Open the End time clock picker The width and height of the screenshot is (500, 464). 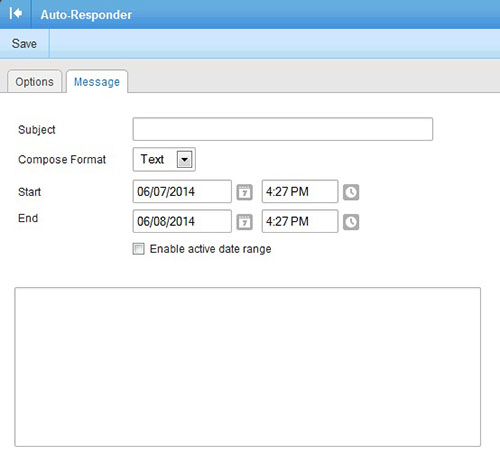tap(351, 222)
